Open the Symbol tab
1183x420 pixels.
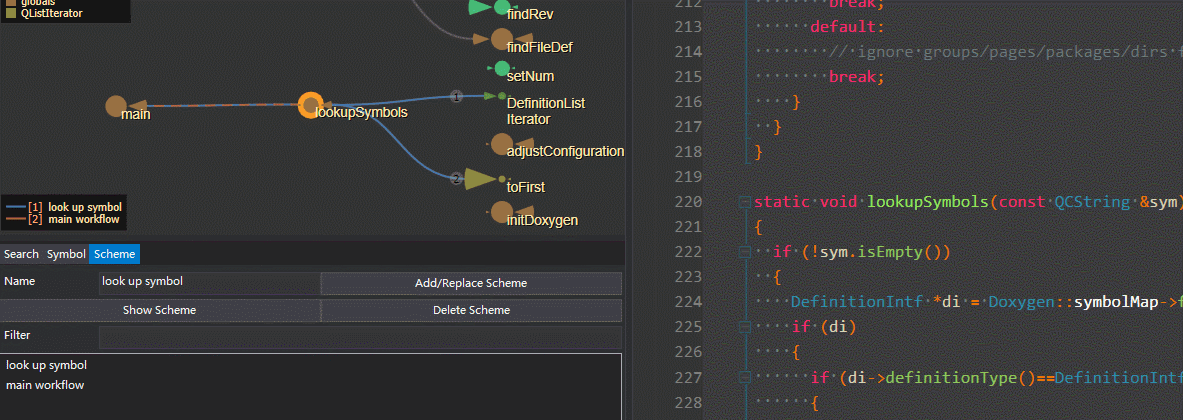[66, 254]
